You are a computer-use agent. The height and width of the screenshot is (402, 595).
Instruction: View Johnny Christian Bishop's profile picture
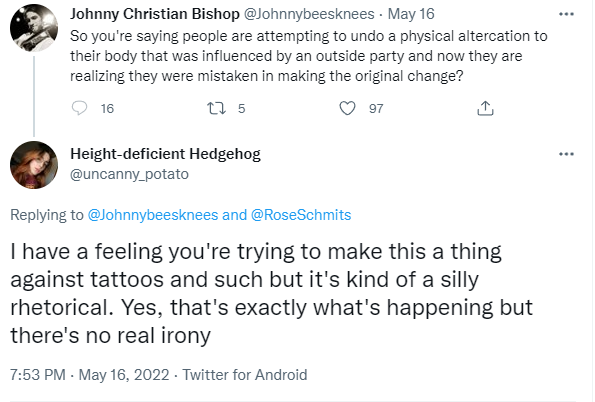click(34, 28)
